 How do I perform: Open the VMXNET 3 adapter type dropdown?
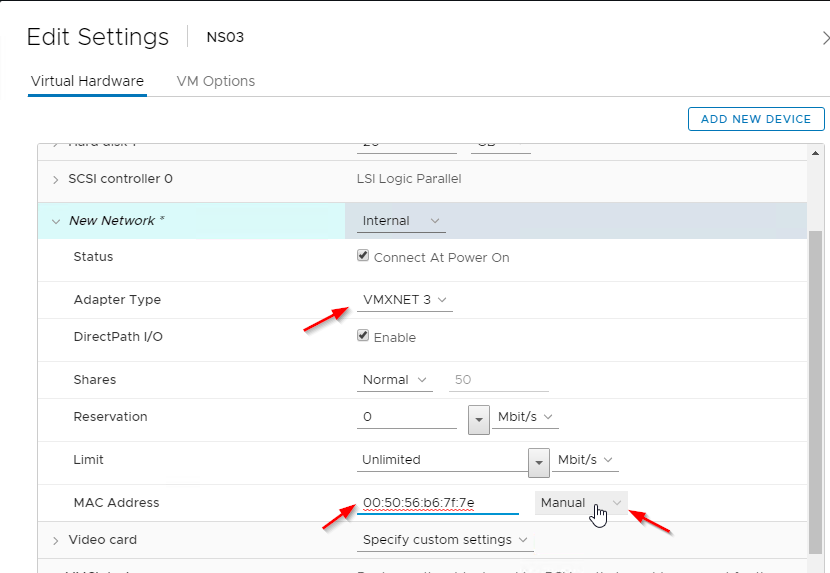pos(404,300)
